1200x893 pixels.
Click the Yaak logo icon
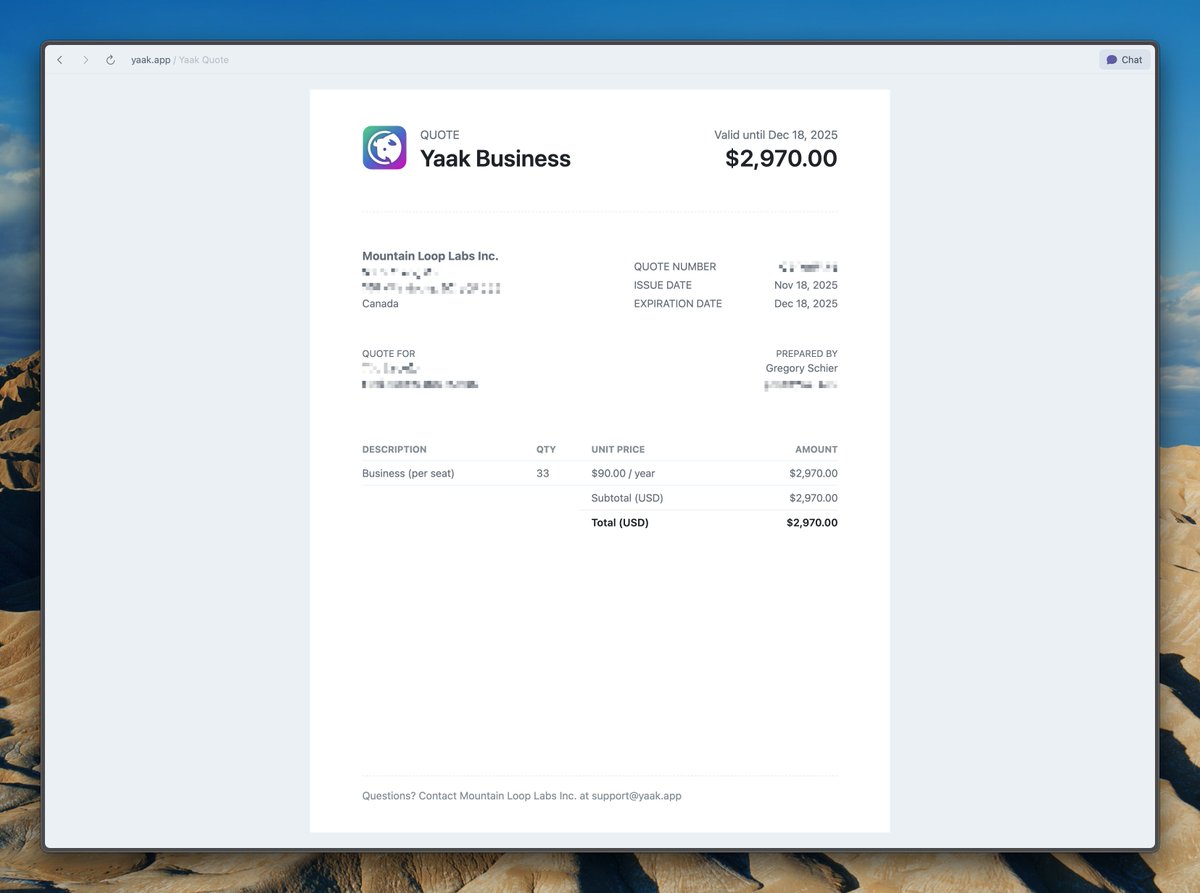click(x=384, y=147)
